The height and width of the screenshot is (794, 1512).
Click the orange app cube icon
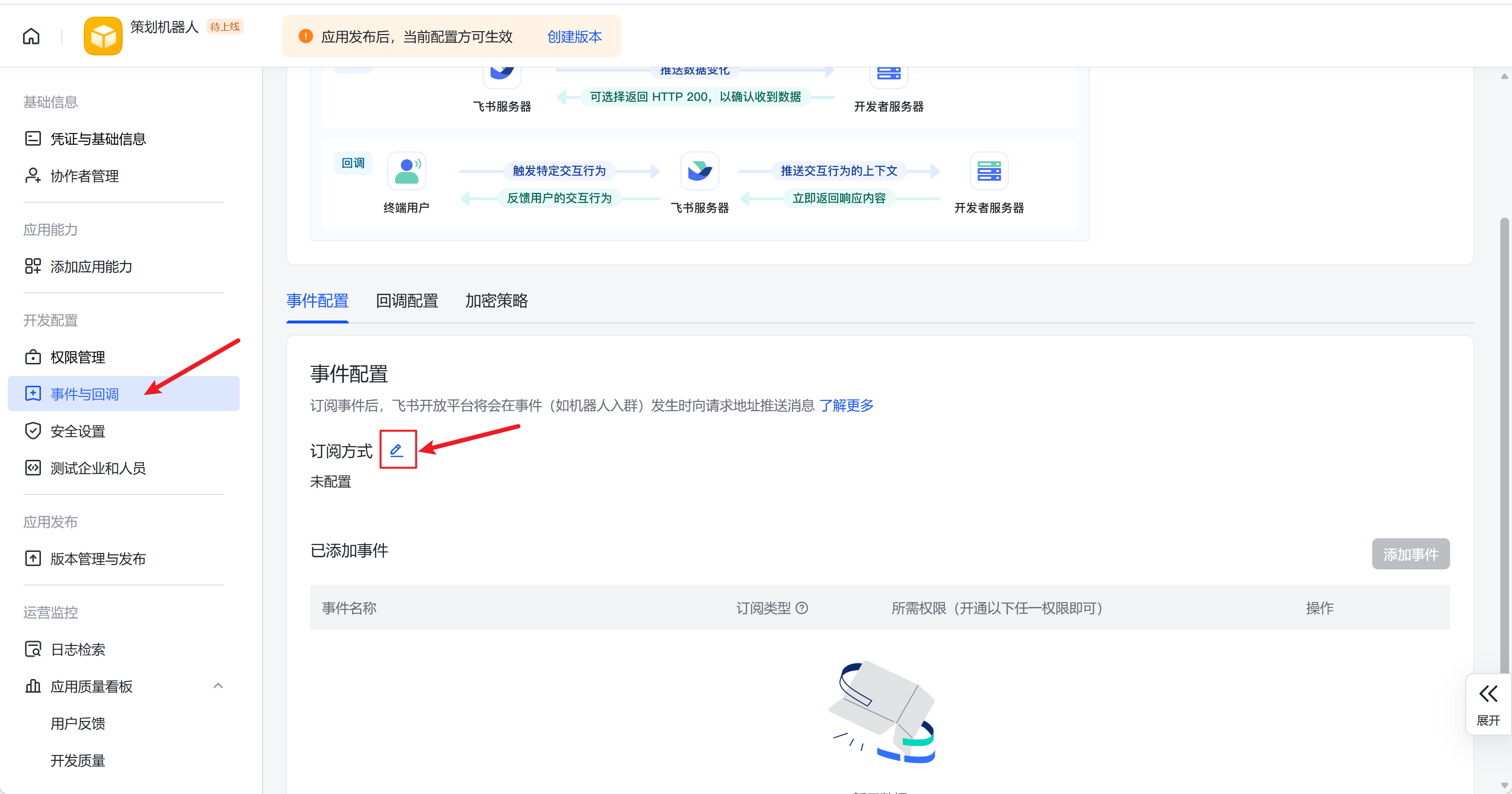coord(103,37)
